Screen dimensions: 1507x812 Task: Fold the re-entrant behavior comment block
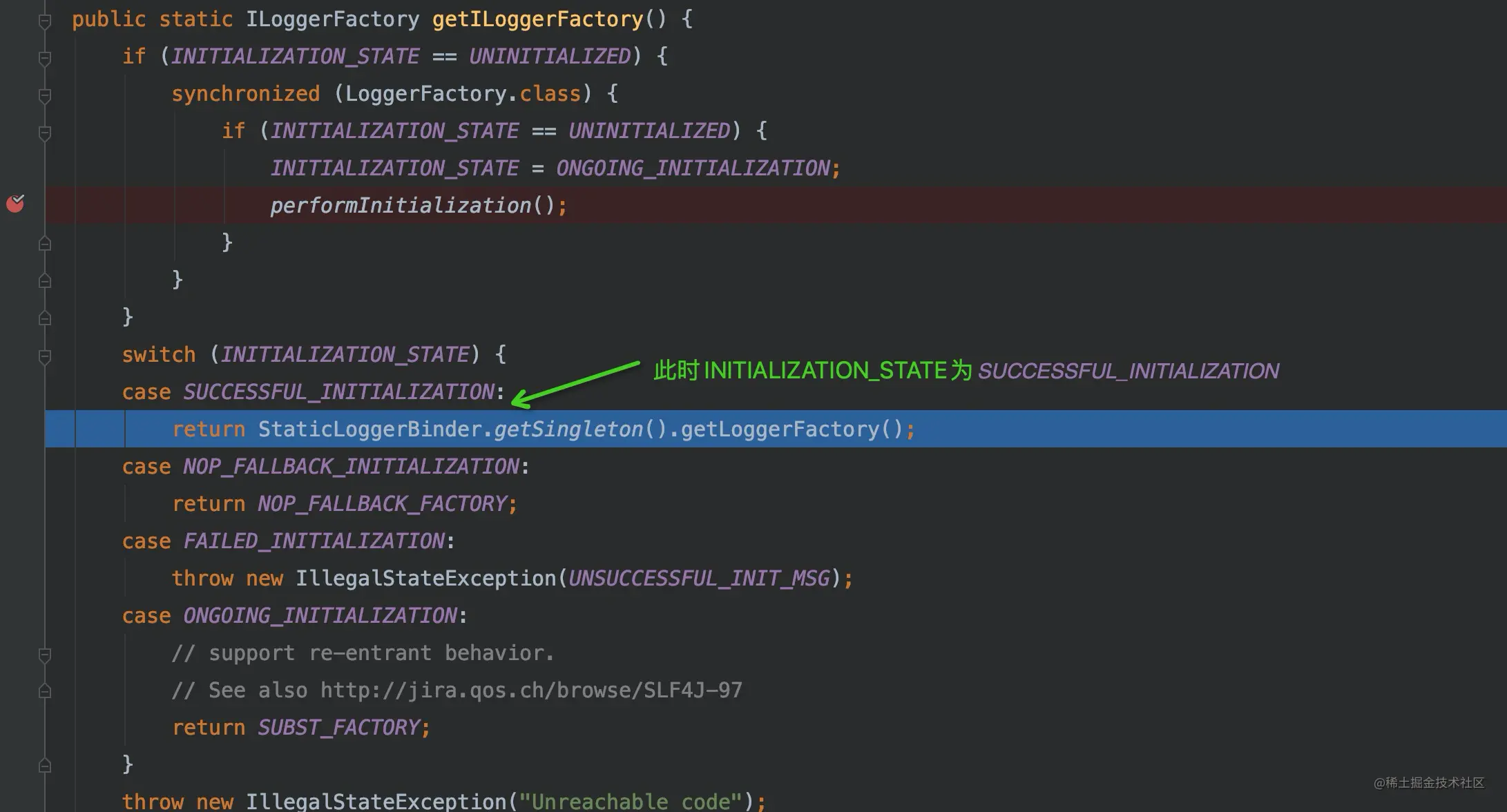pyautogui.click(x=45, y=655)
